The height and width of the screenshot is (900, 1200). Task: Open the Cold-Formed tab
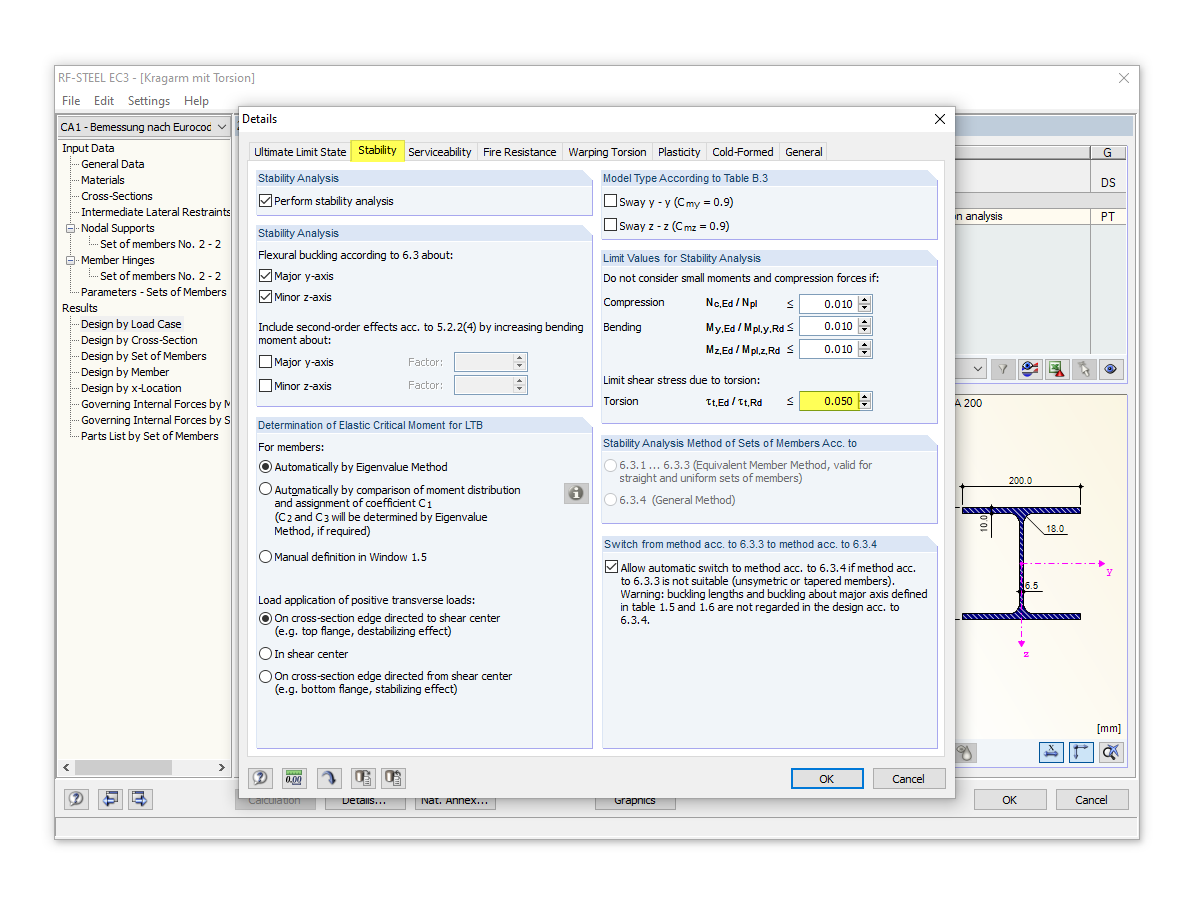coord(743,152)
